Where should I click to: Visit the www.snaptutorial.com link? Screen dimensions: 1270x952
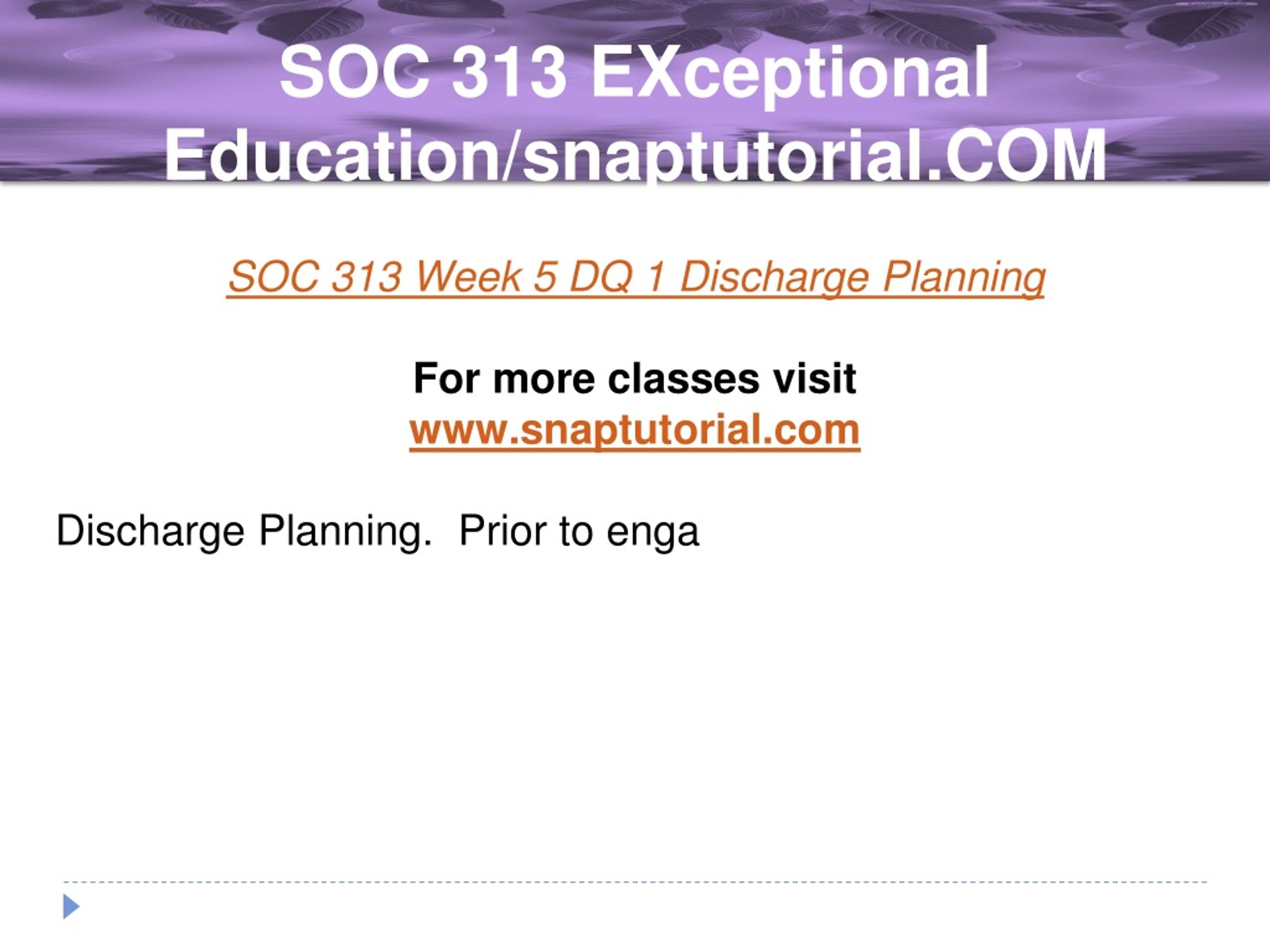[635, 430]
